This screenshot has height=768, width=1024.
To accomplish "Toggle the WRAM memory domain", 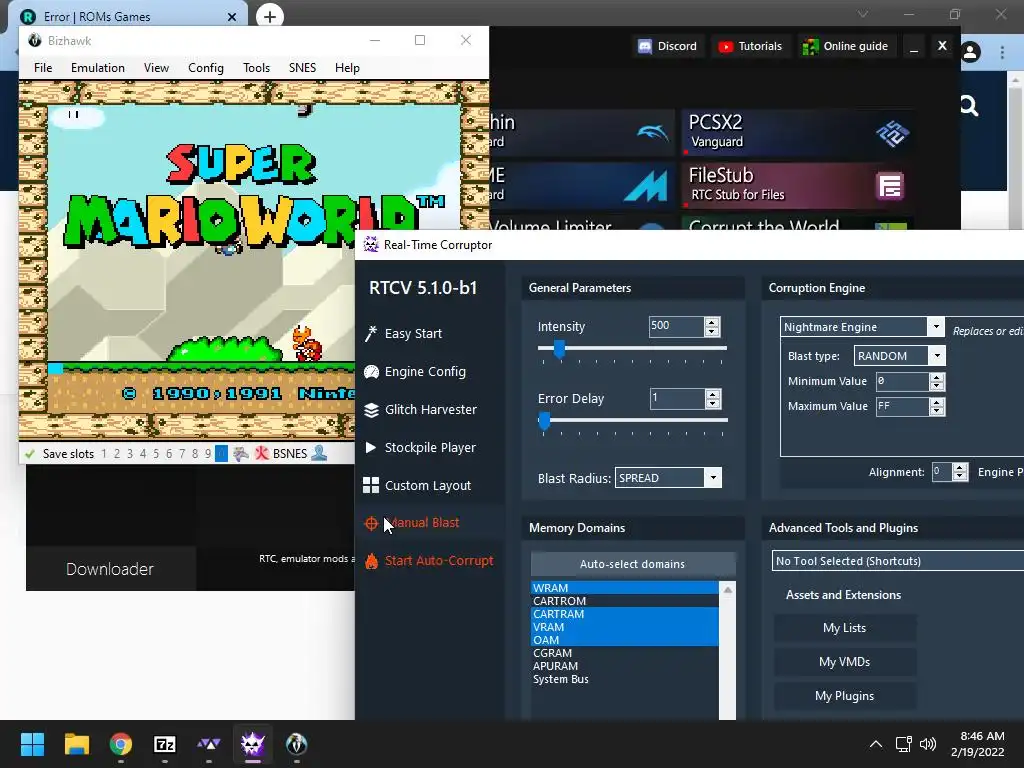I will (624, 588).
